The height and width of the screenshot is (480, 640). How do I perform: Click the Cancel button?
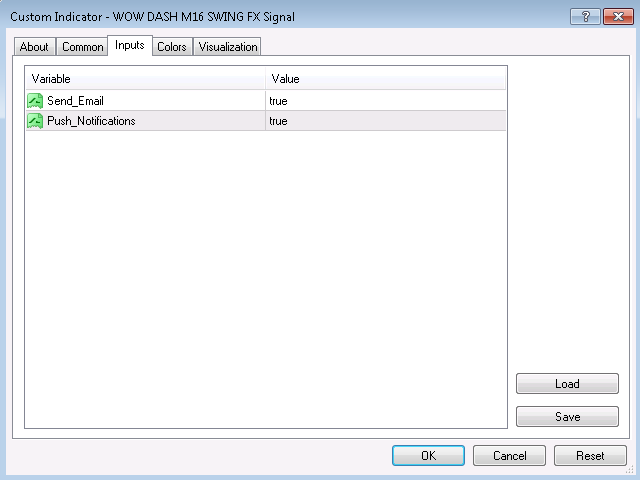tap(509, 456)
